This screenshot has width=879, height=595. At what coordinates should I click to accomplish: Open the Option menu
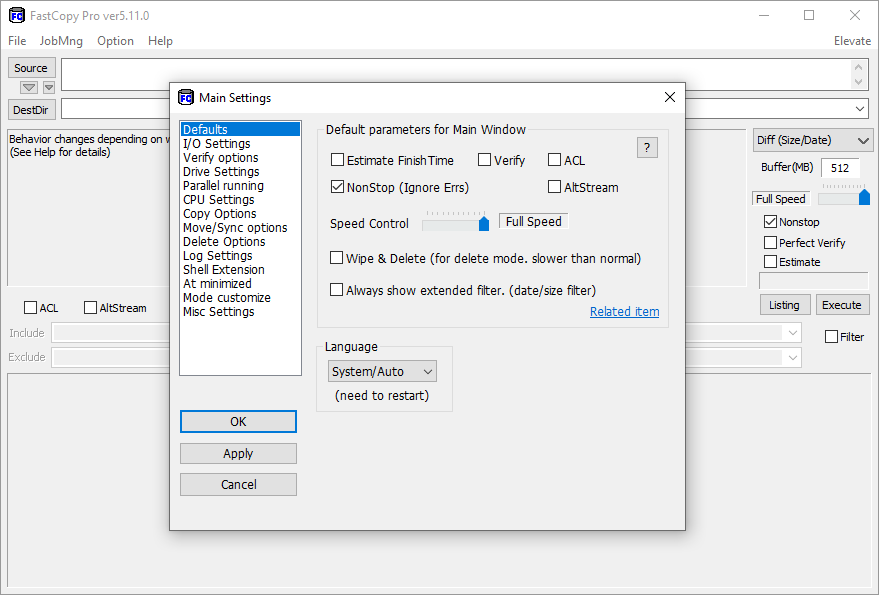tap(115, 41)
